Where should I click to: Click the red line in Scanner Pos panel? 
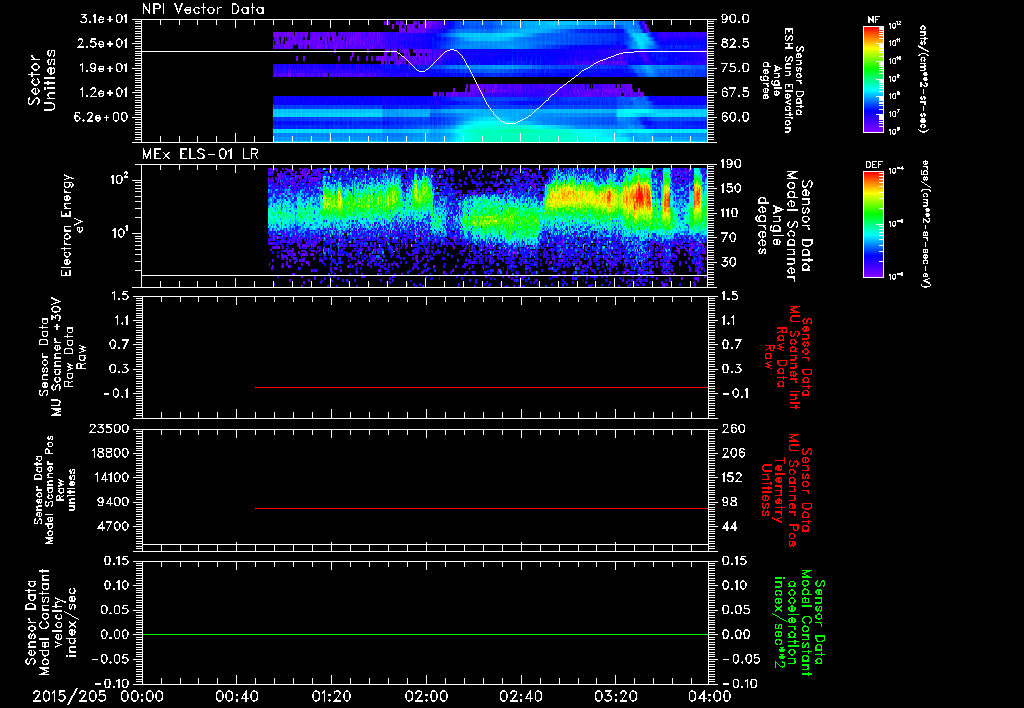point(481,508)
